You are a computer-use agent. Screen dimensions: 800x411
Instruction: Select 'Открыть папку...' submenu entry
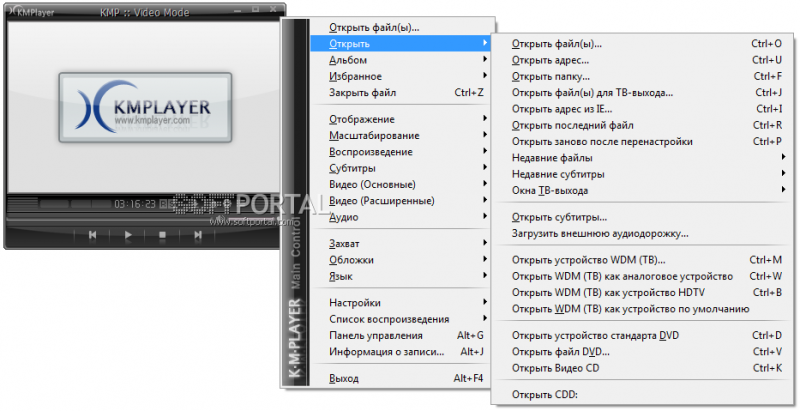(644, 76)
